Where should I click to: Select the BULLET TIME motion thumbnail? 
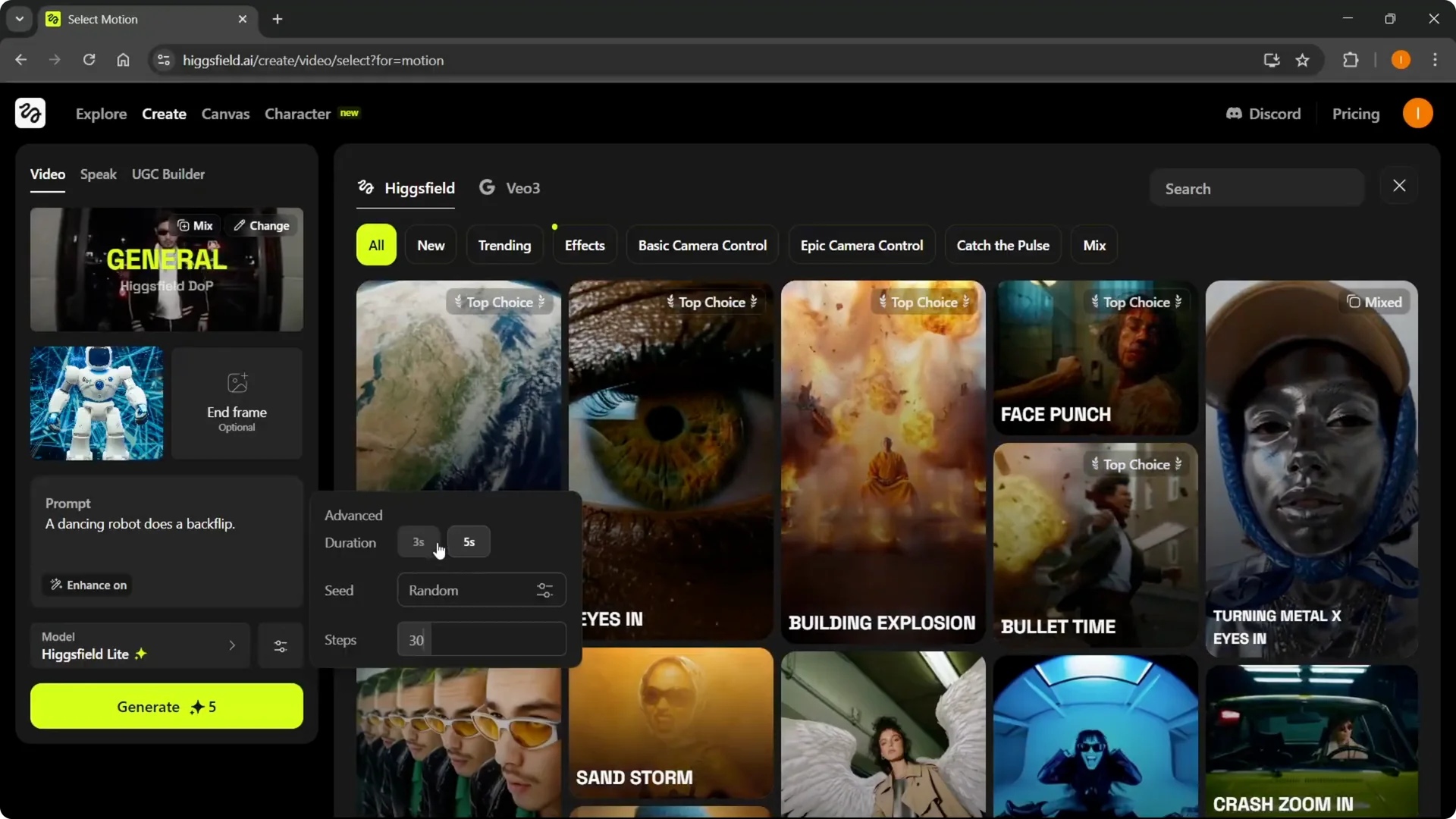(x=1094, y=544)
